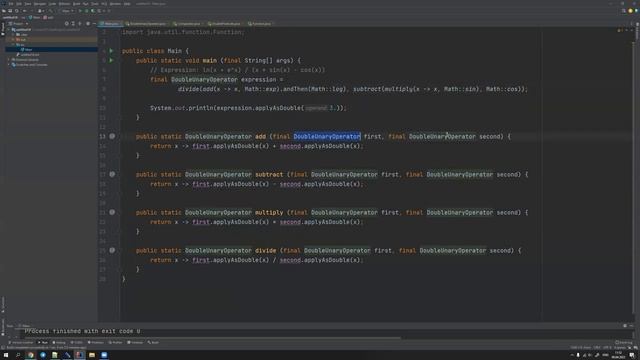Screen dimensions: 640x360
Task: Click the highlighted DoubleUnaryOperator parameter type
Action: [x=327, y=136]
